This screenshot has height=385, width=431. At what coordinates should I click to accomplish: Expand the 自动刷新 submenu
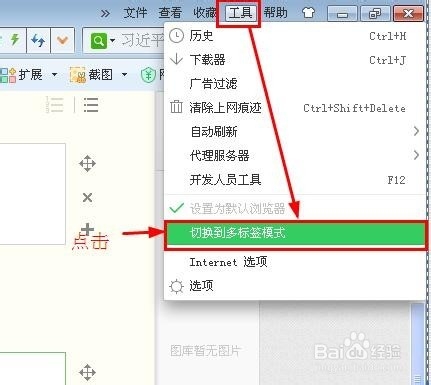pyautogui.click(x=295, y=132)
